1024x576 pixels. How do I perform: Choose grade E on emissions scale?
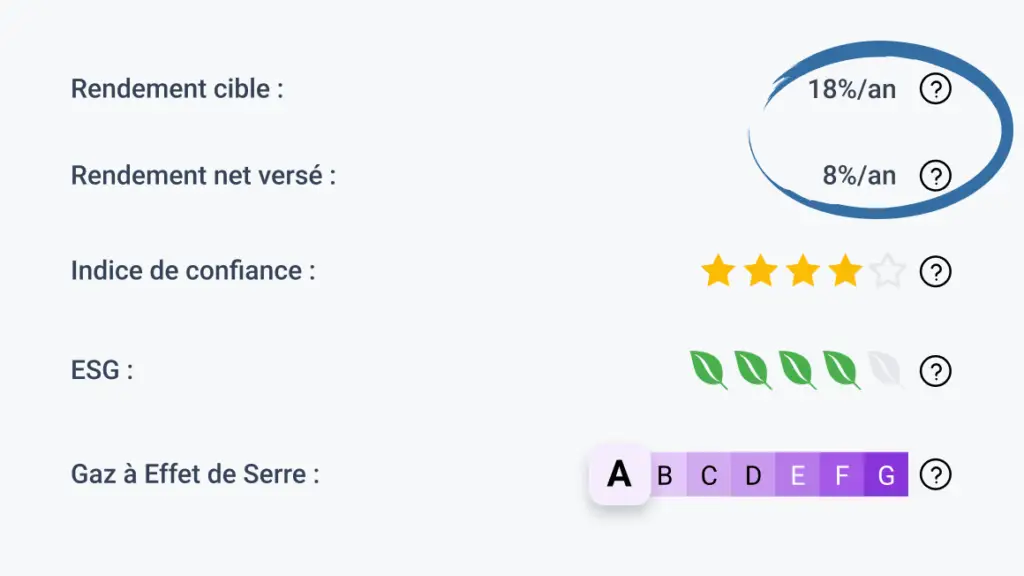[797, 474]
